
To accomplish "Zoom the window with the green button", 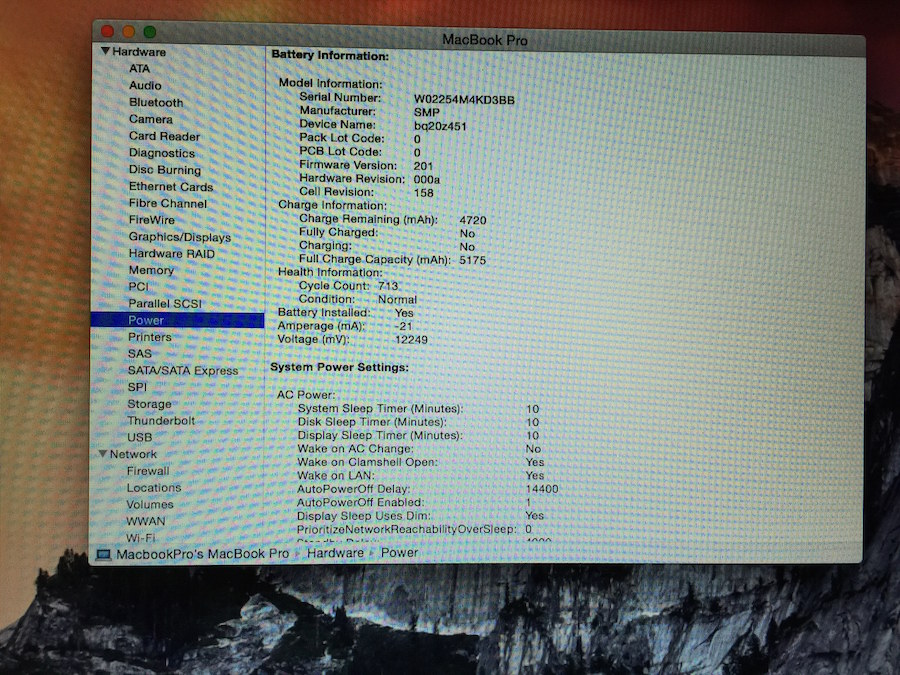I will tap(150, 32).
